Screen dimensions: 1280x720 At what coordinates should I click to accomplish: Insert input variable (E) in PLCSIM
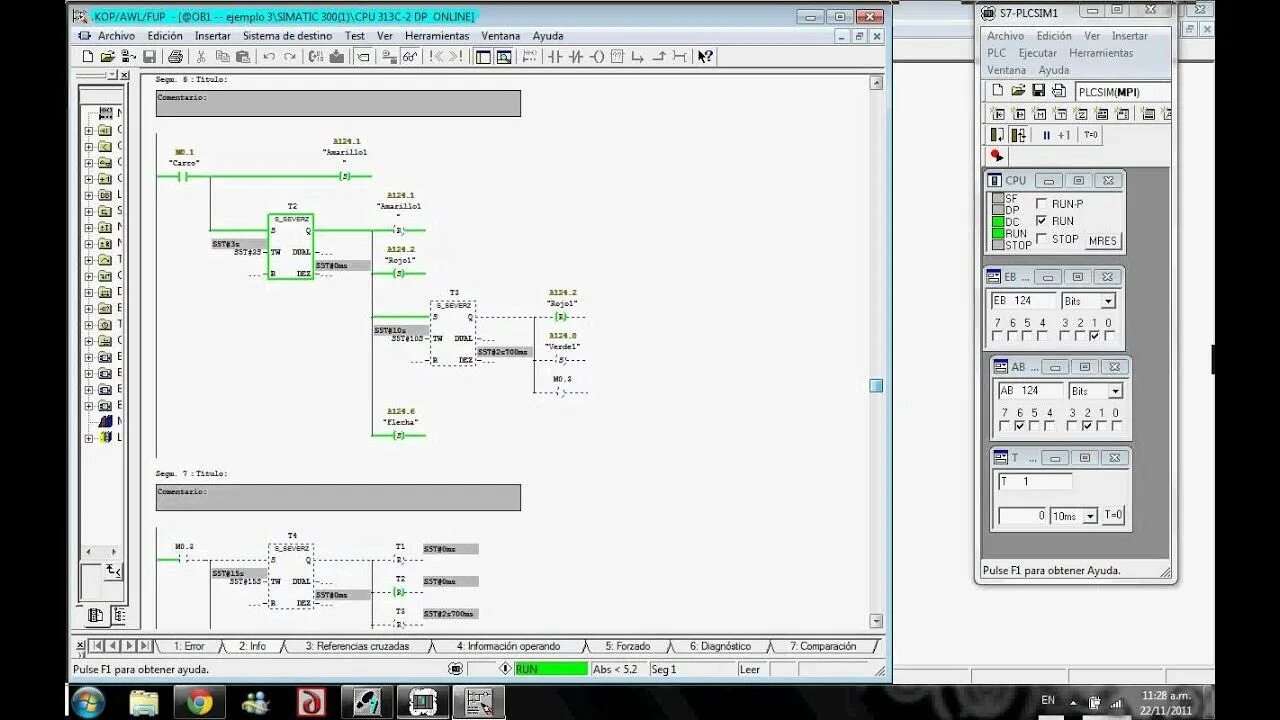(998, 114)
